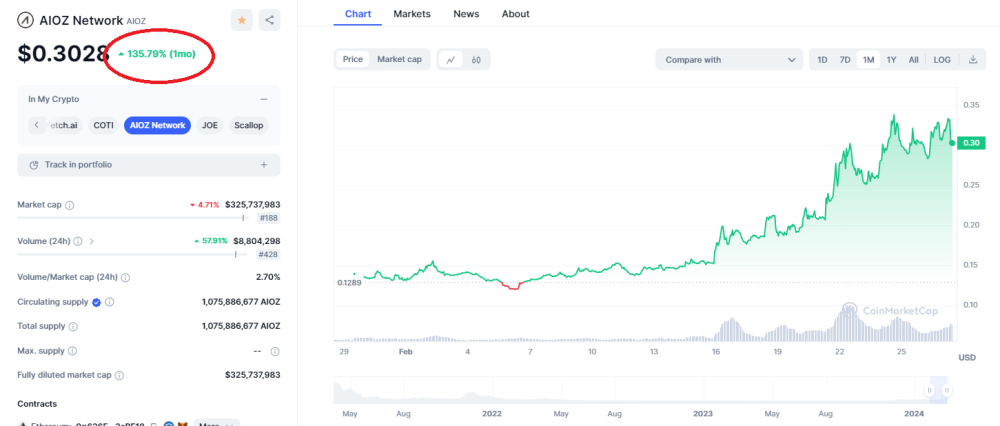Click the info icon beside Circulating supply

pyautogui.click(x=110, y=302)
